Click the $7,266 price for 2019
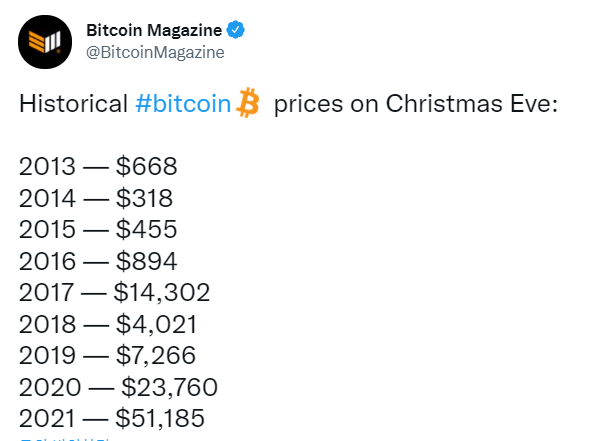The image size is (591, 441). coord(156,355)
